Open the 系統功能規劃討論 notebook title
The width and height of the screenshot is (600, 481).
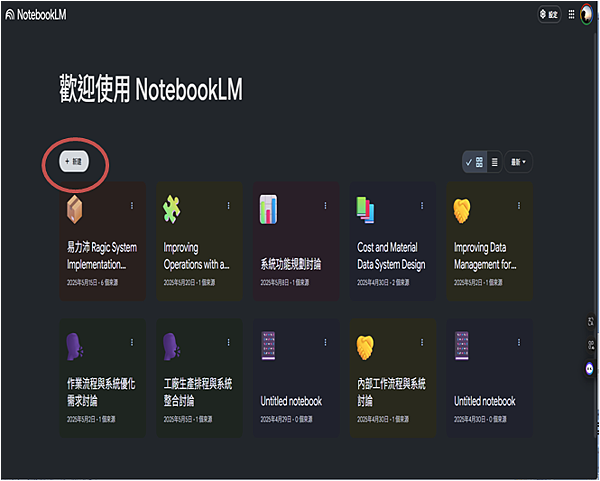(291, 264)
